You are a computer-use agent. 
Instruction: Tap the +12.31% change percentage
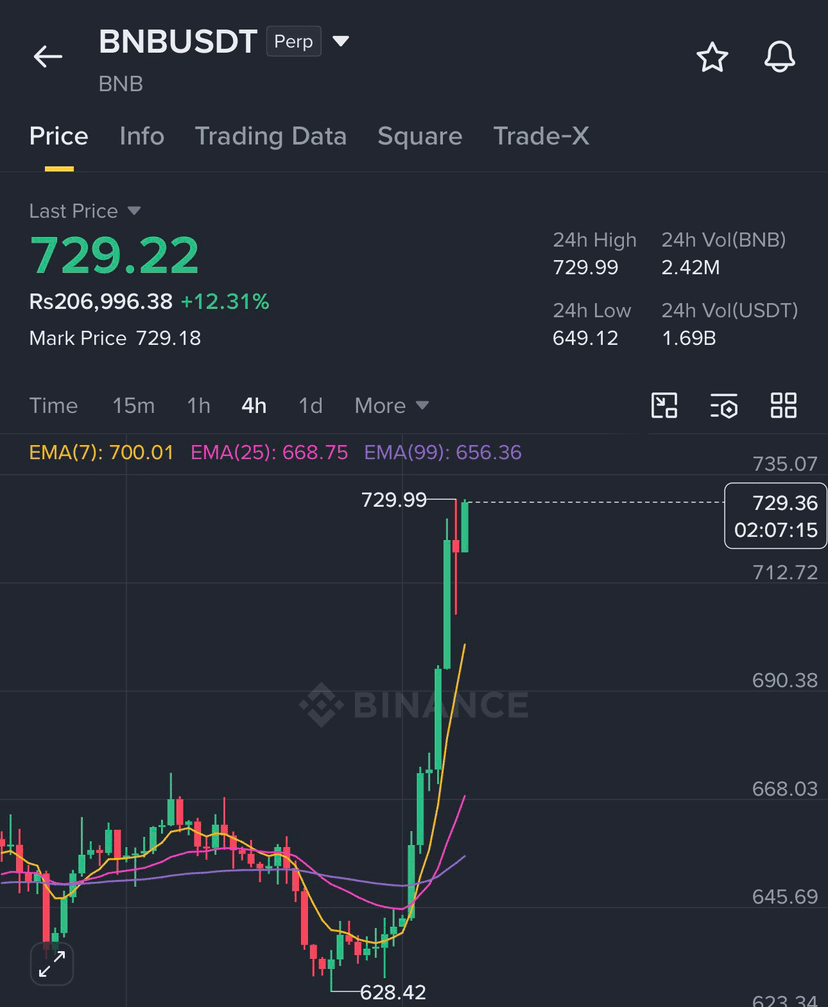pyautogui.click(x=225, y=301)
